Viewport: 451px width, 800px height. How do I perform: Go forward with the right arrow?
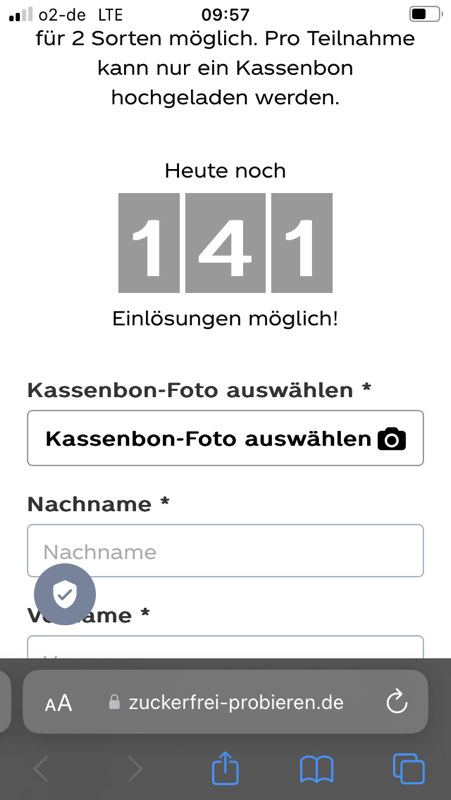(135, 769)
